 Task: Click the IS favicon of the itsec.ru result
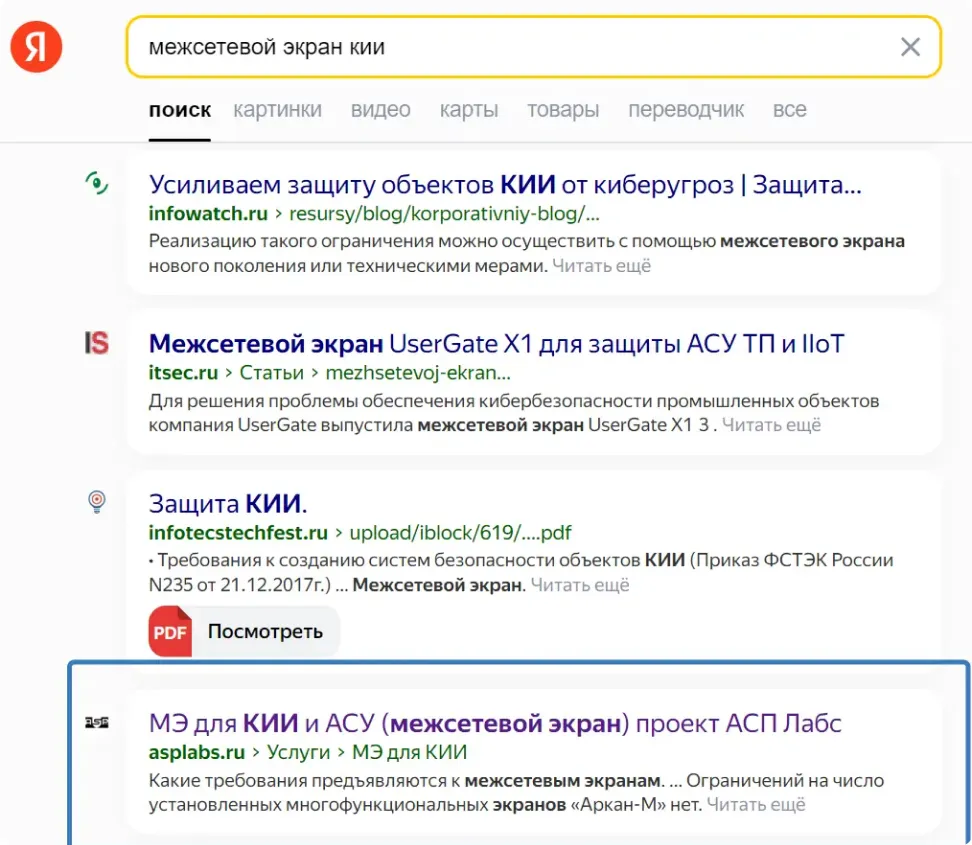pos(96,341)
